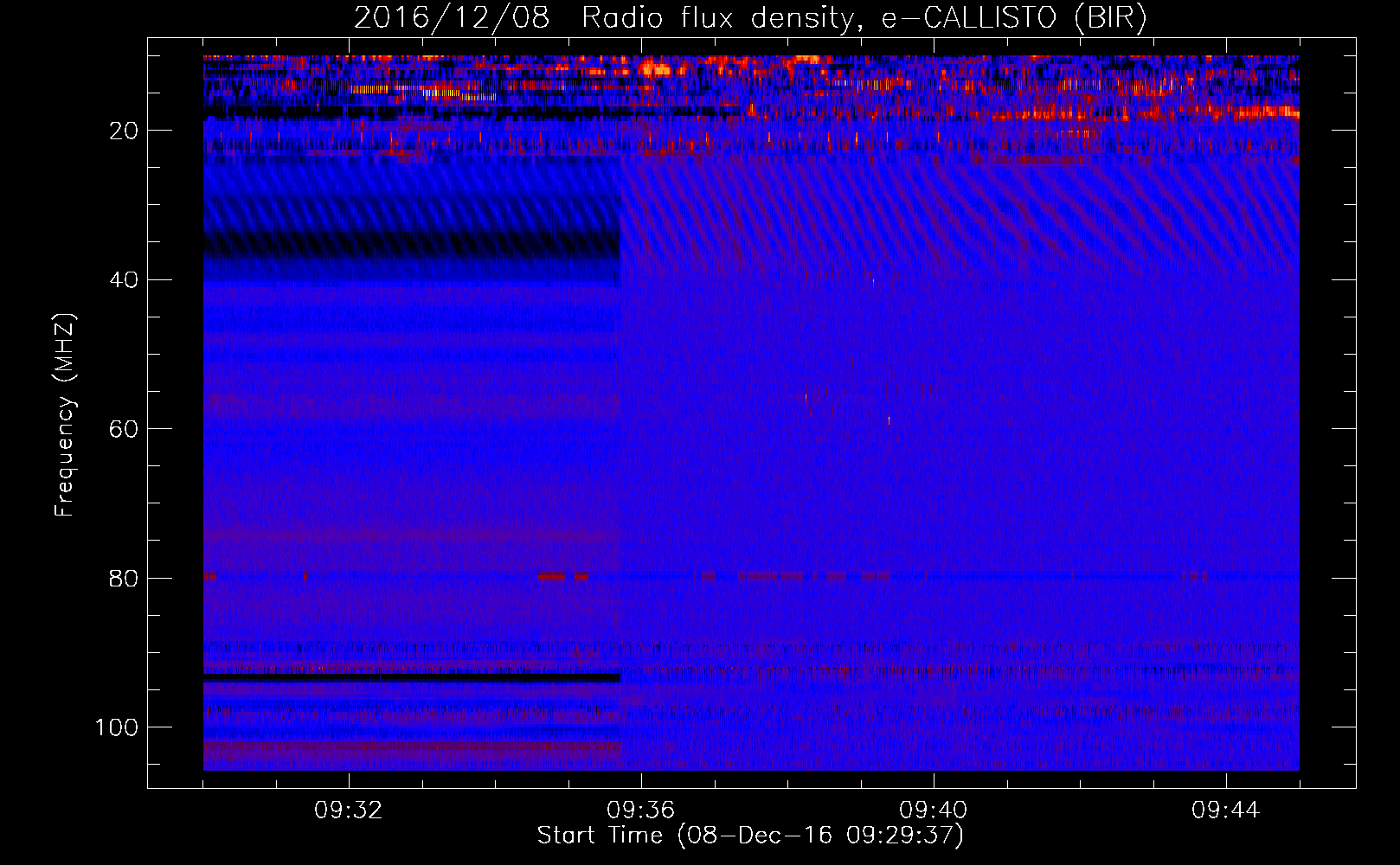1400x865 pixels.
Task: Click the 09:32 time tick label
Action: coord(349,811)
